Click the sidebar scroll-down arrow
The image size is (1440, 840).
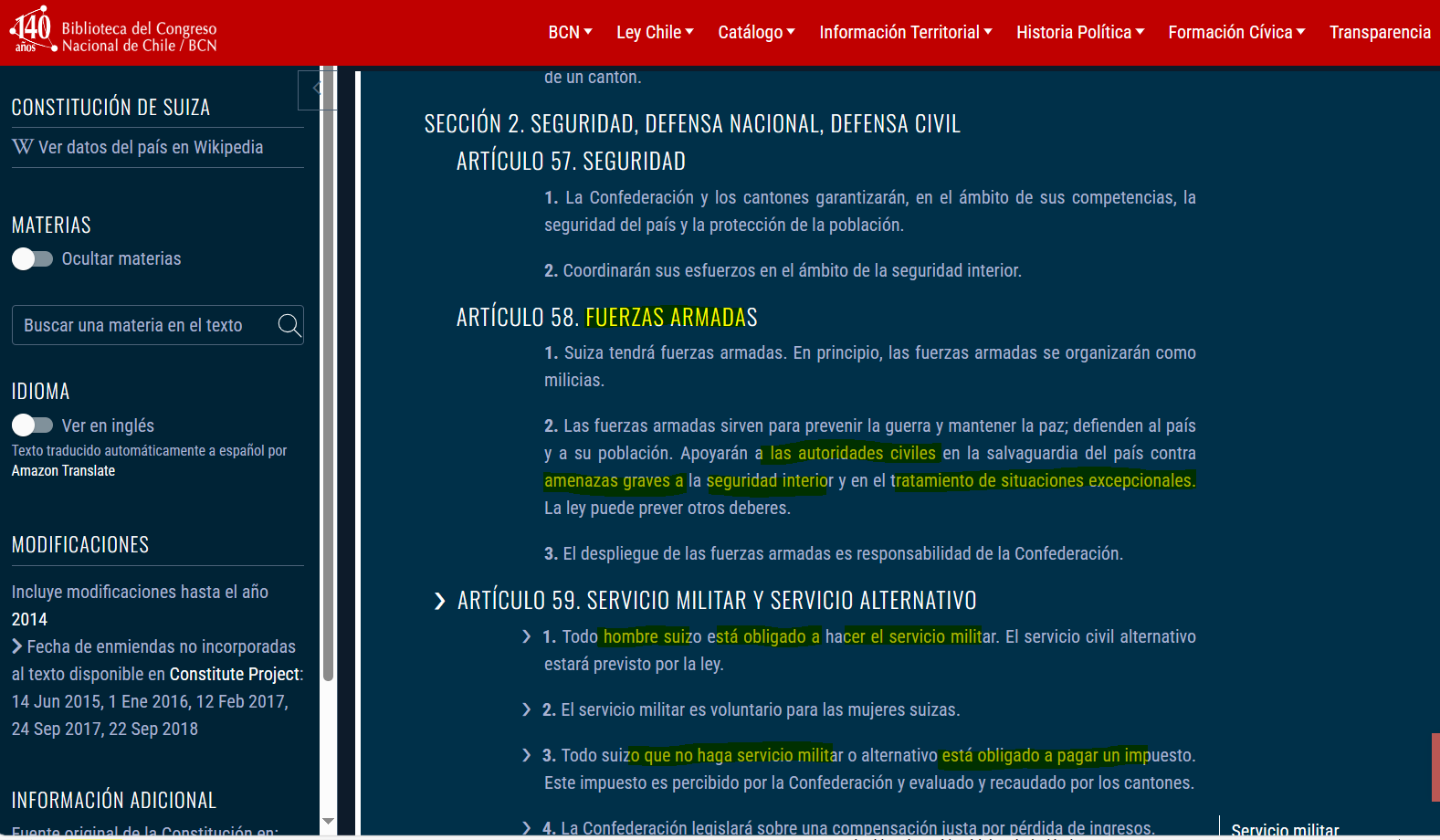[329, 822]
